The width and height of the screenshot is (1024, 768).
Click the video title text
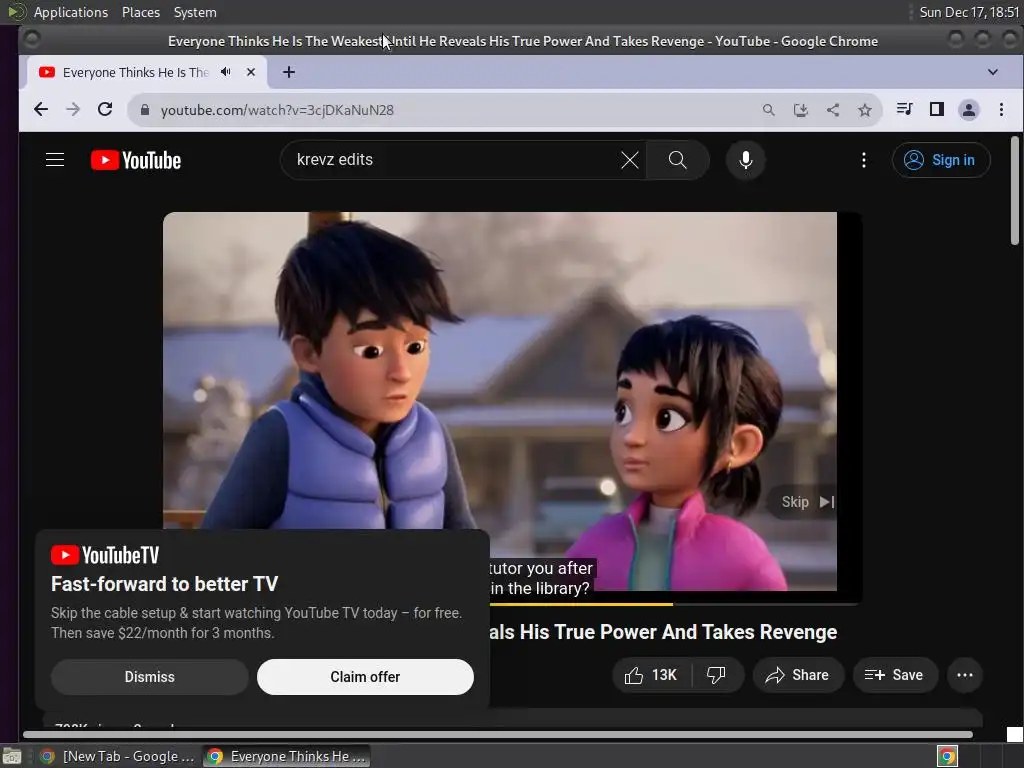coord(664,632)
